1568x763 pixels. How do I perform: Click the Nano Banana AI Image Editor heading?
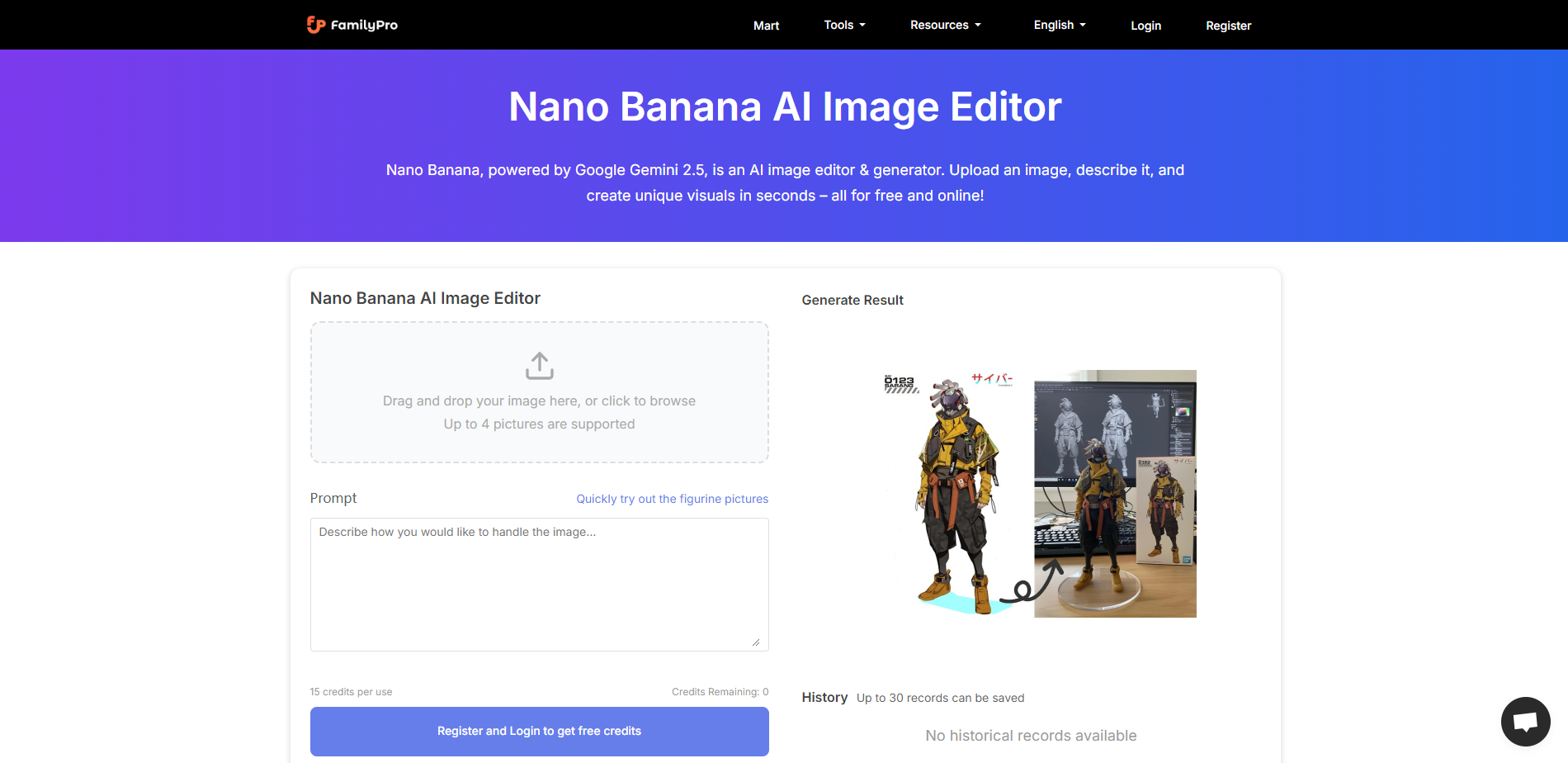point(425,298)
